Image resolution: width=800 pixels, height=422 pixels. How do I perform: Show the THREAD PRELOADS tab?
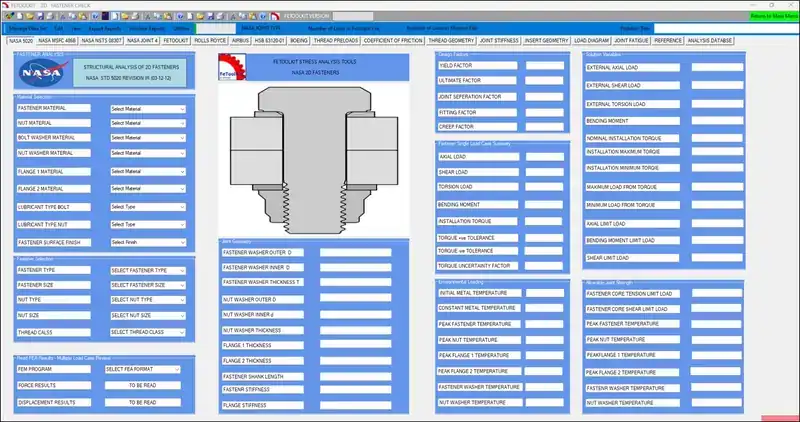tap(336, 40)
